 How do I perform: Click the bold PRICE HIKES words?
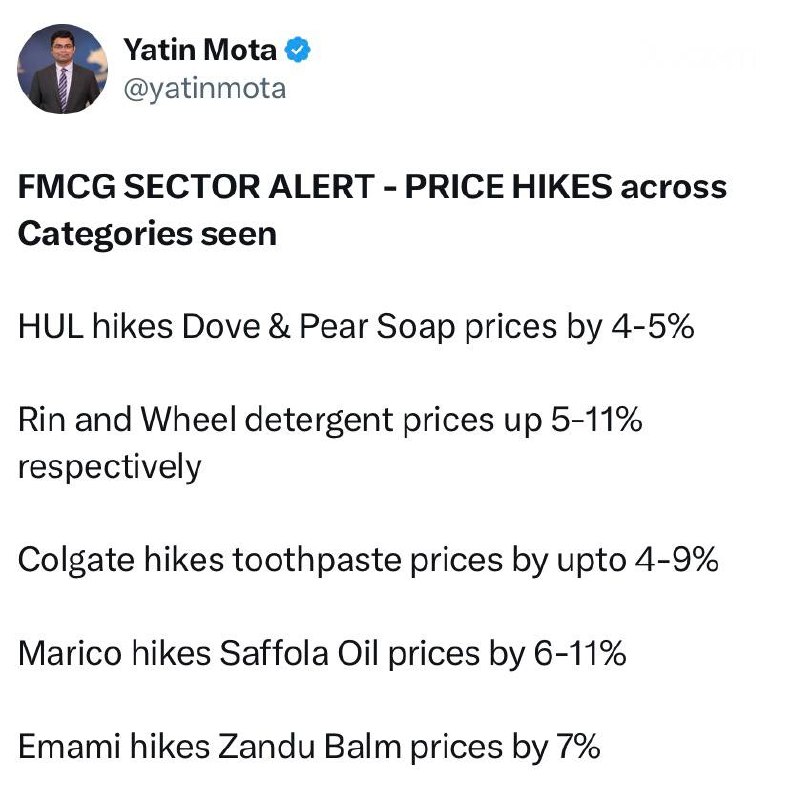[508, 186]
